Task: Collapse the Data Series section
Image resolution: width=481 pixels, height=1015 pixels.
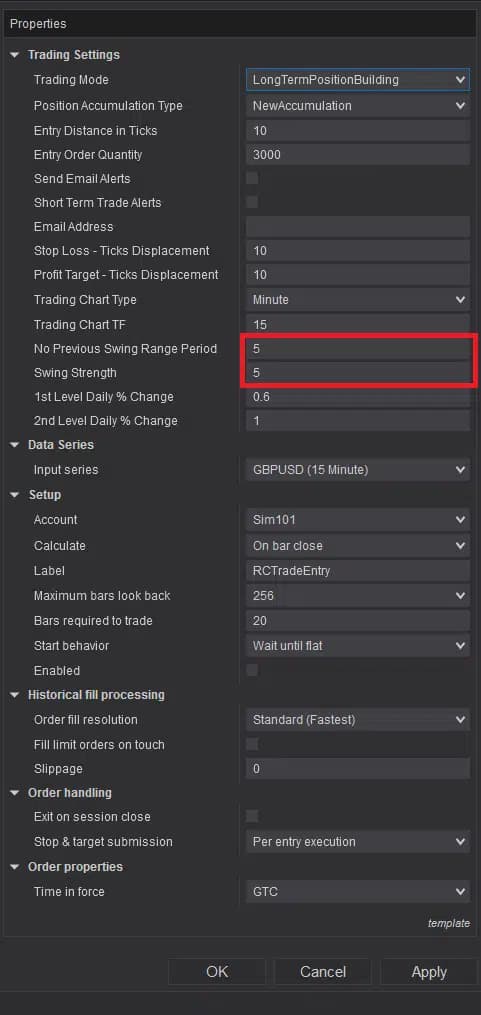Action: [15, 445]
